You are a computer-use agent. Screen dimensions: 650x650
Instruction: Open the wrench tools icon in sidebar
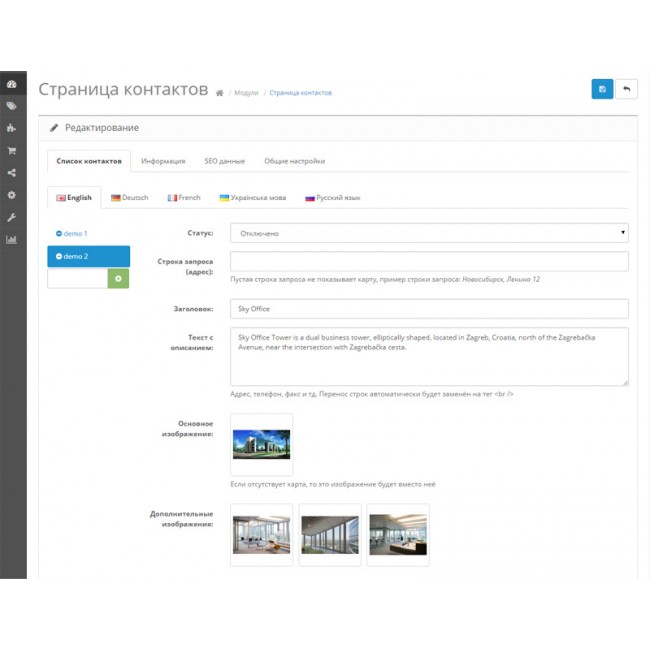tap(12, 217)
